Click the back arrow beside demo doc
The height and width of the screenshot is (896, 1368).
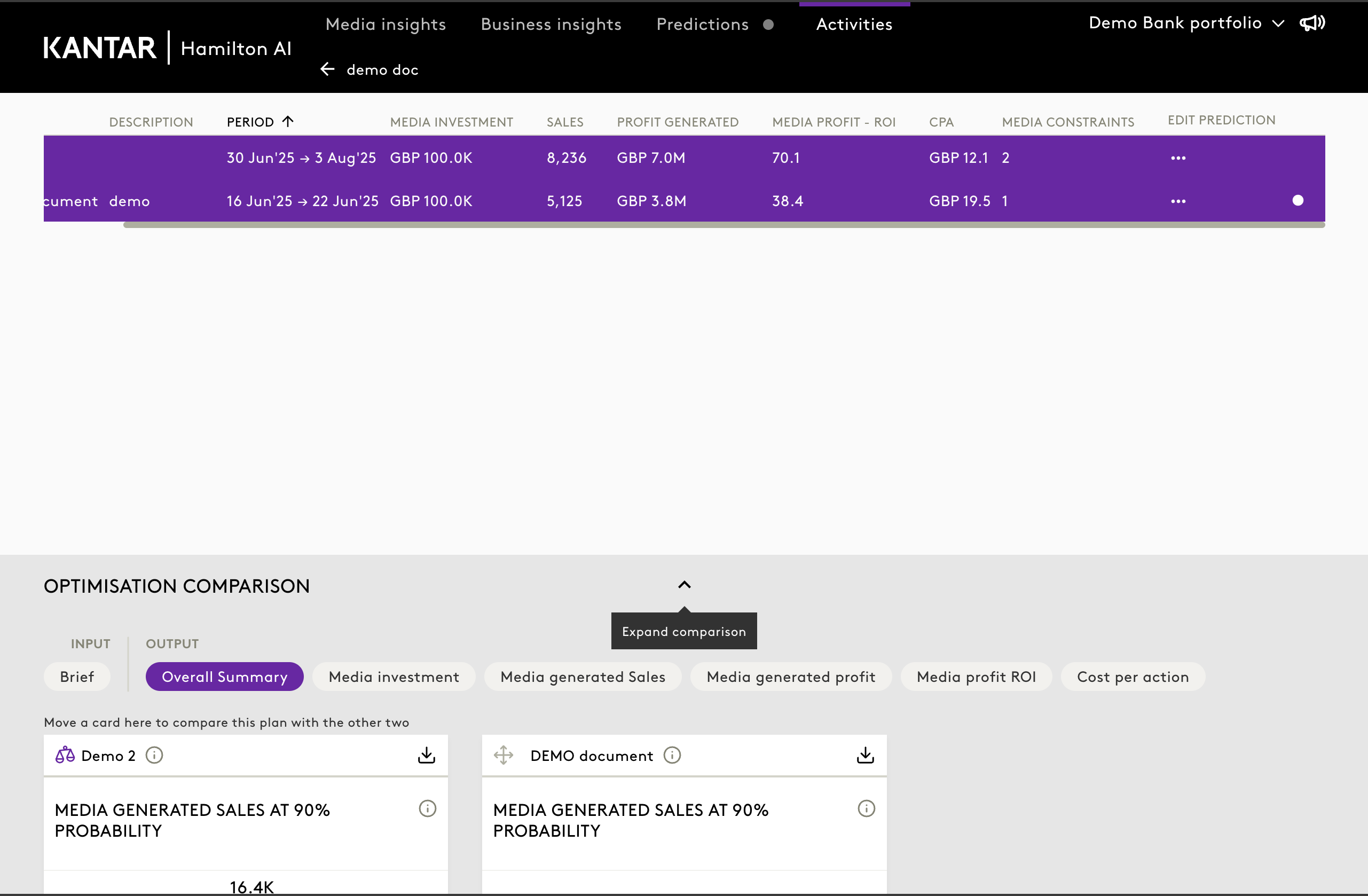[327, 69]
